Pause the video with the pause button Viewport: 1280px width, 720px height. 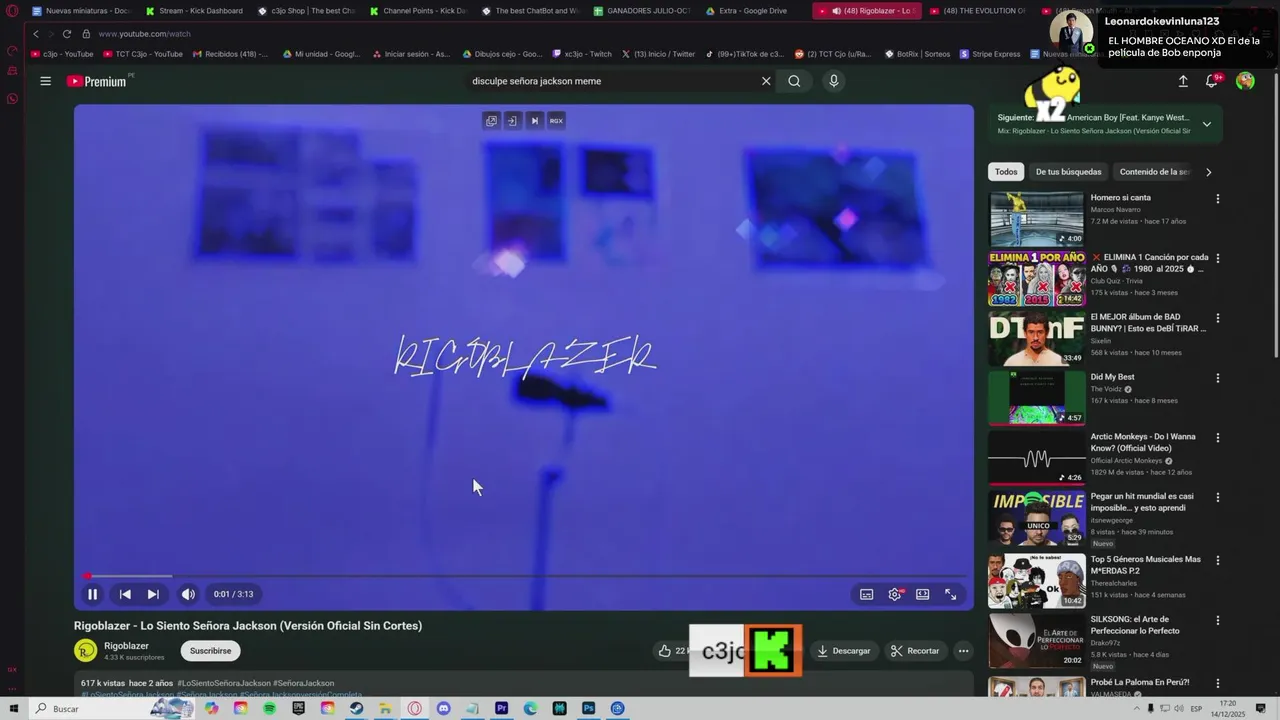(92, 594)
